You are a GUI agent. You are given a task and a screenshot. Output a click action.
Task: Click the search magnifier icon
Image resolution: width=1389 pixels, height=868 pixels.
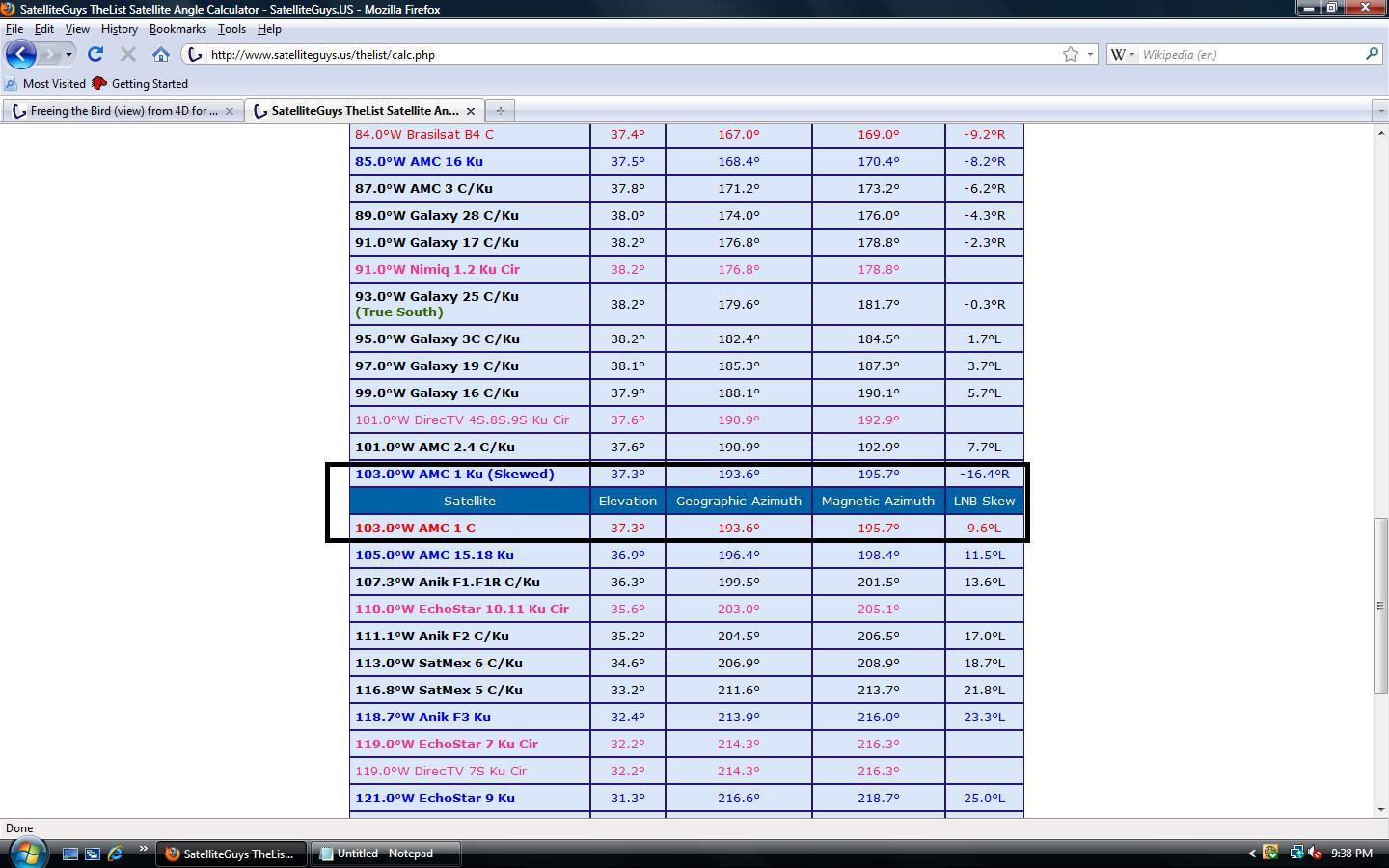(x=1372, y=55)
